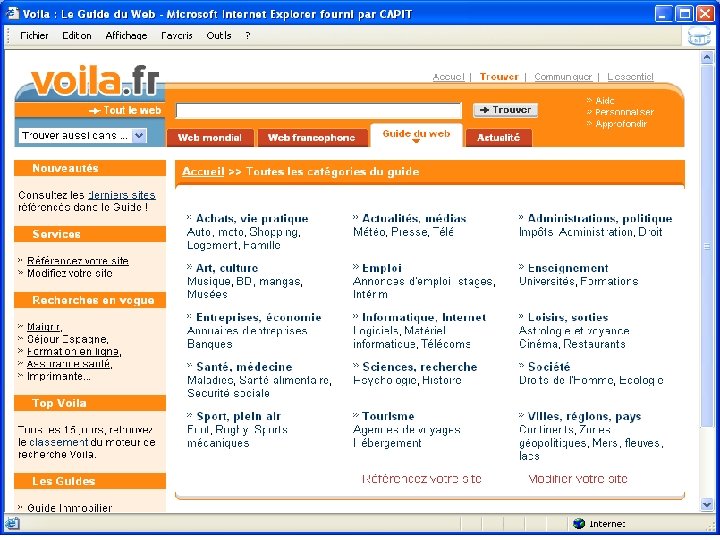Viewport: 720px width, 540px height.
Task: Click the page icon in the status bar
Action: click(12, 523)
